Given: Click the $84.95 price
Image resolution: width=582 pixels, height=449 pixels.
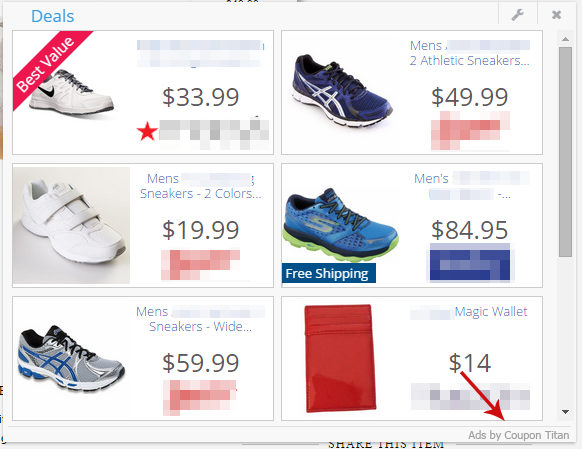Looking at the screenshot, I should click(470, 230).
